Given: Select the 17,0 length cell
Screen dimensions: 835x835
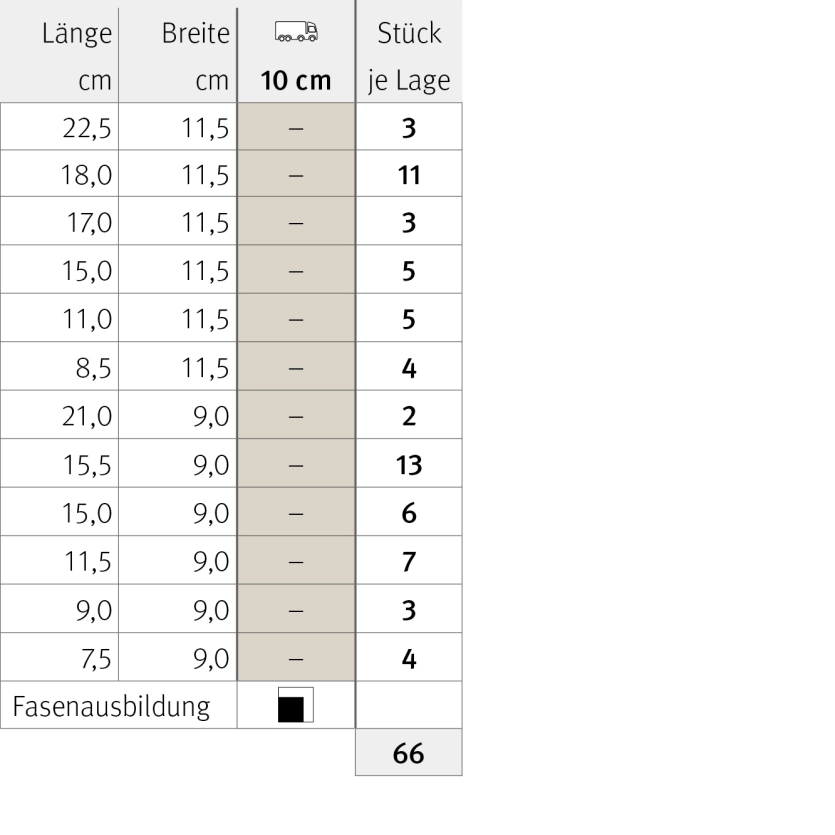Looking at the screenshot, I should (59, 221).
